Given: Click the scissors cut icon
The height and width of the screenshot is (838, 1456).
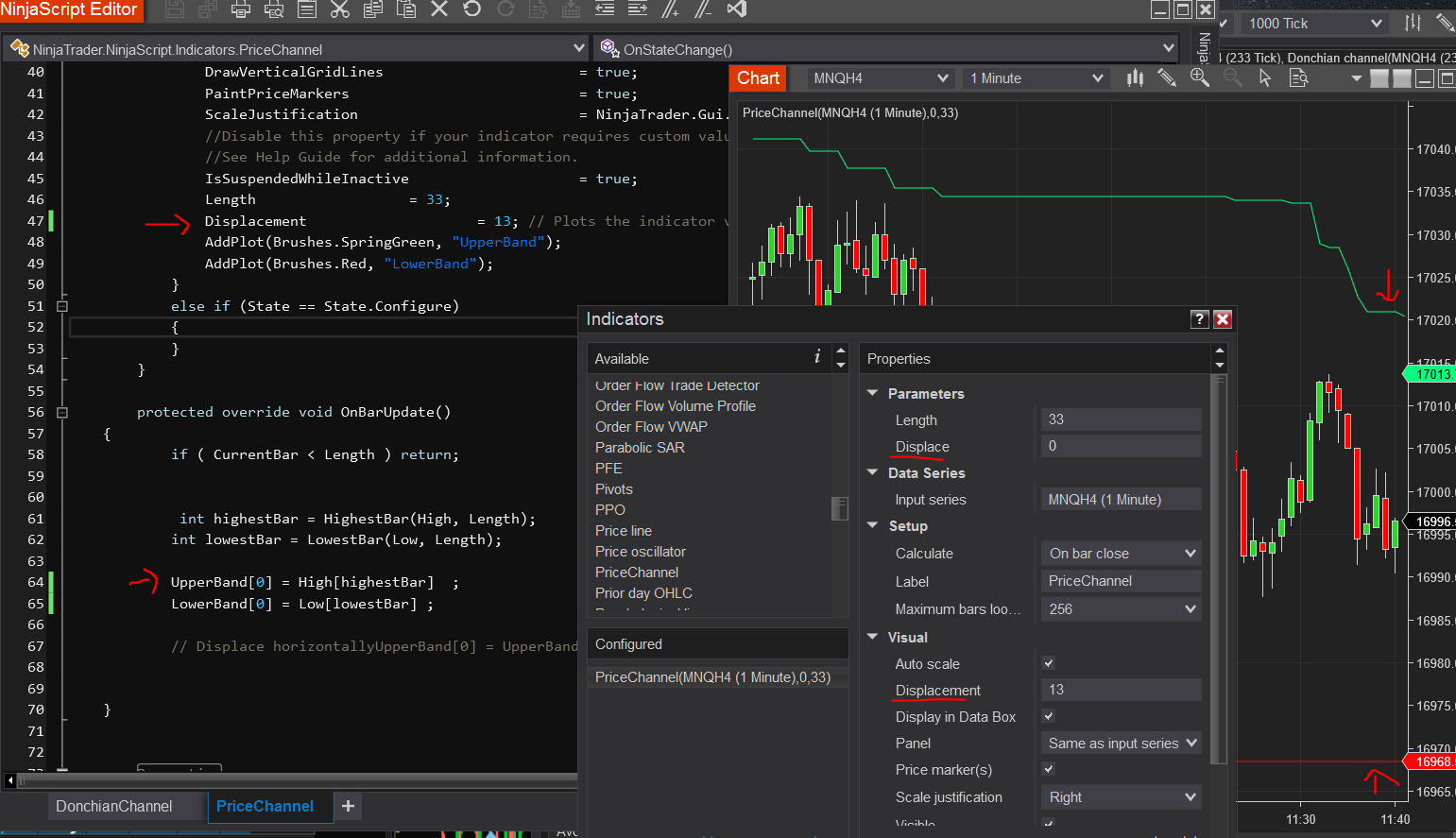Looking at the screenshot, I should pyautogui.click(x=340, y=9).
